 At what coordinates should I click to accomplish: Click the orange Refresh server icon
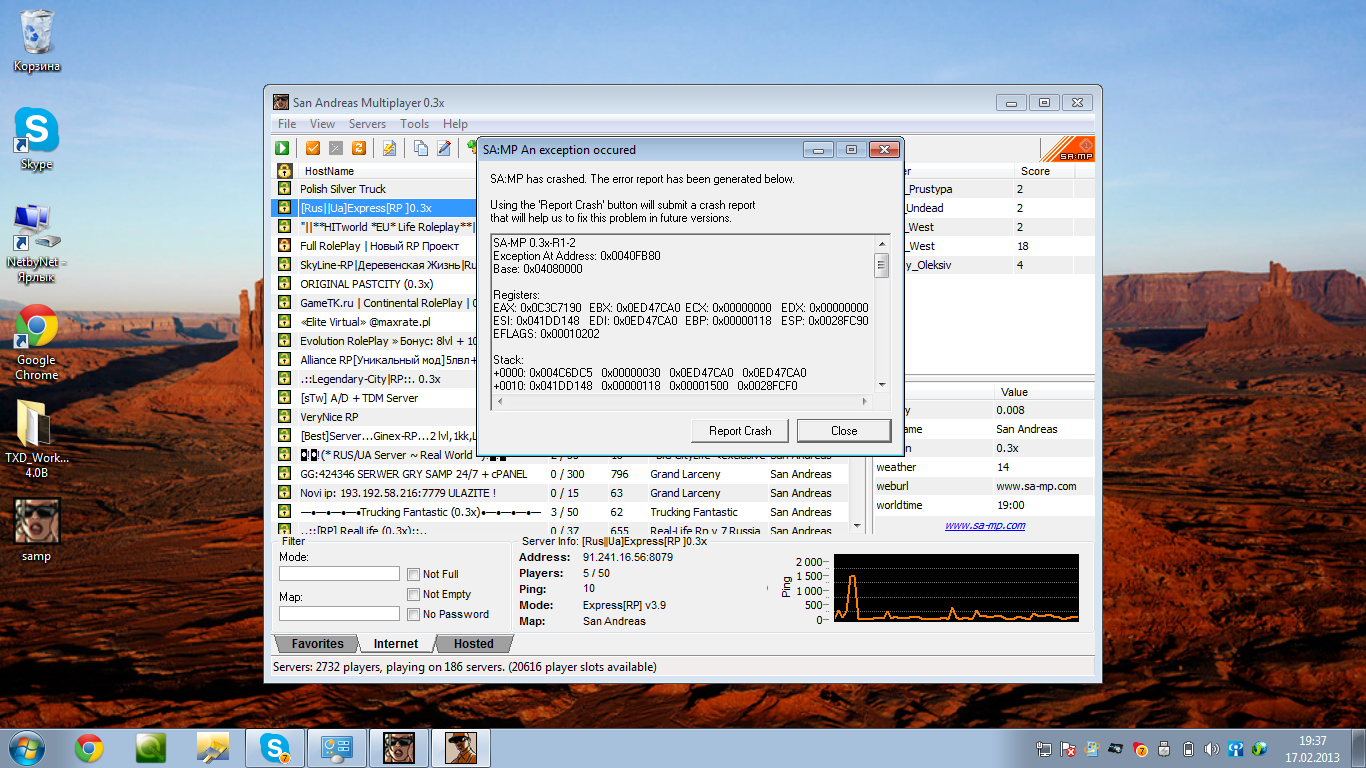click(x=358, y=148)
